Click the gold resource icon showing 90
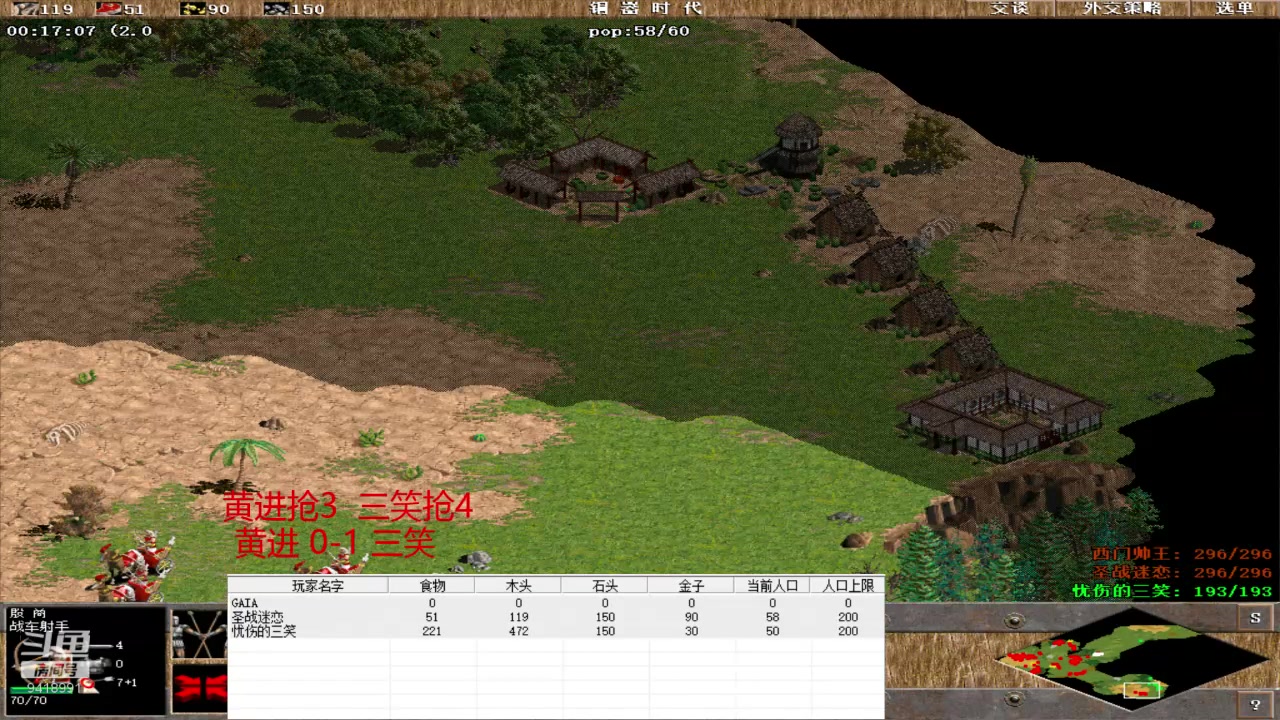 [x=192, y=9]
